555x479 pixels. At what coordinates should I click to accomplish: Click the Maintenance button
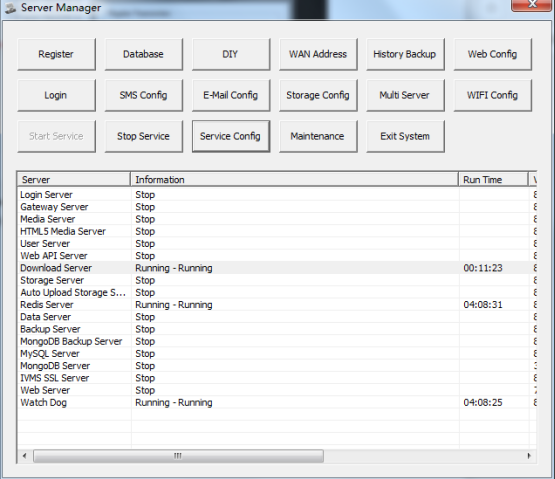(318, 136)
